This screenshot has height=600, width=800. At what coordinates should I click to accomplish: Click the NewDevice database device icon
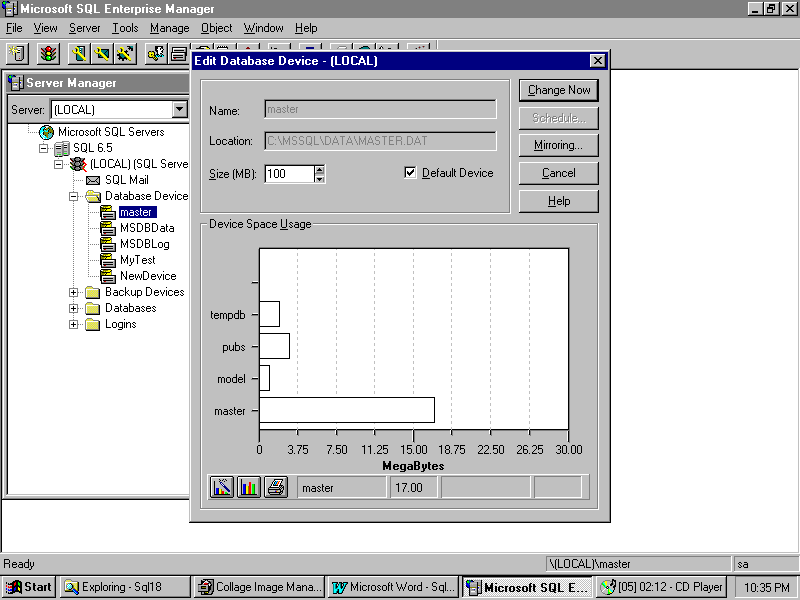108,276
